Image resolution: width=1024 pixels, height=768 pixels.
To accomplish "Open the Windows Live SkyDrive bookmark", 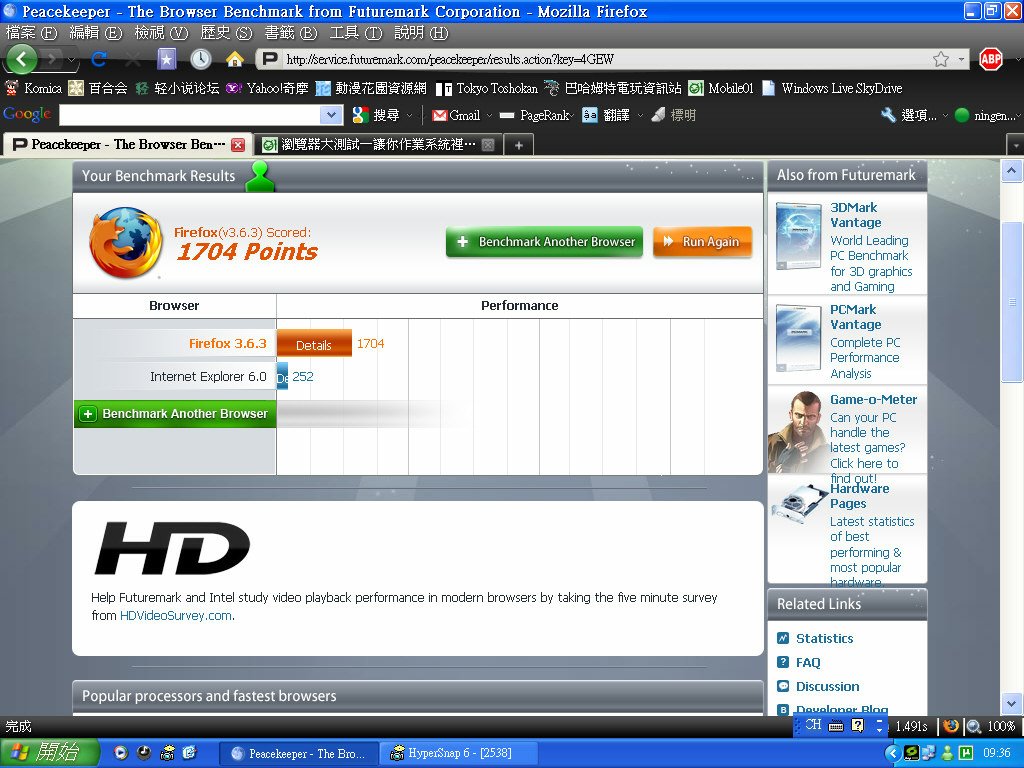I will (832, 88).
